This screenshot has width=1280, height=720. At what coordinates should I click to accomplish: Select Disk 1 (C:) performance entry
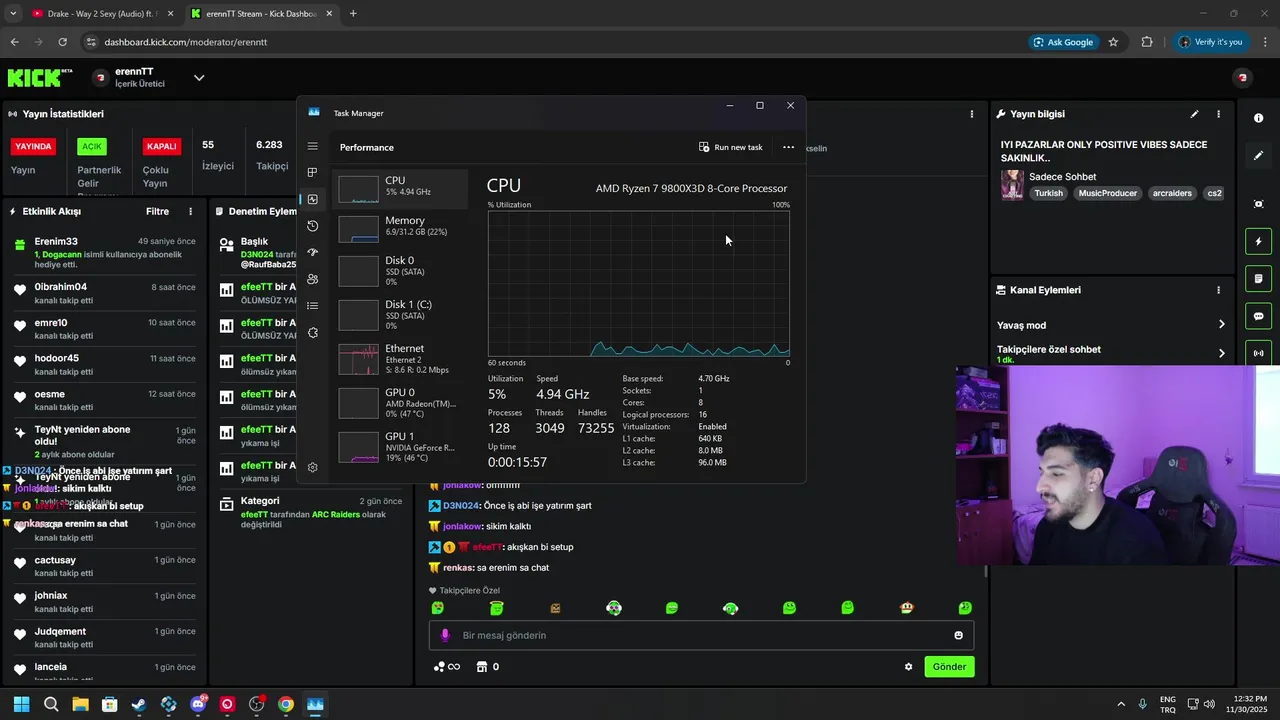[x=401, y=315]
